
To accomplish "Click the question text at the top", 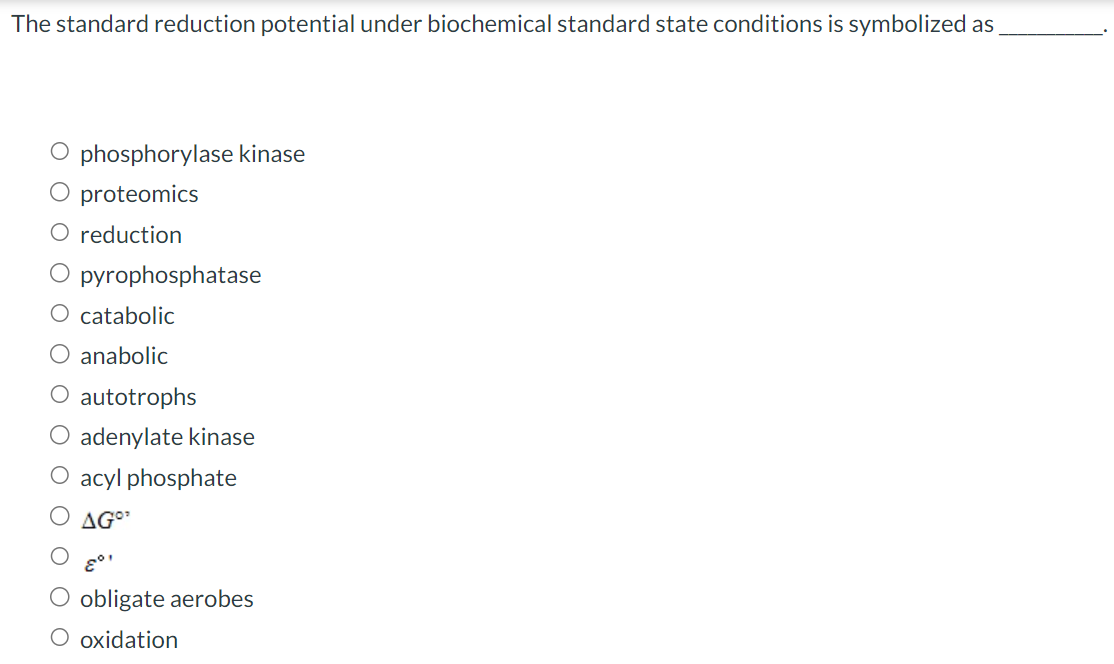I will (x=400, y=24).
